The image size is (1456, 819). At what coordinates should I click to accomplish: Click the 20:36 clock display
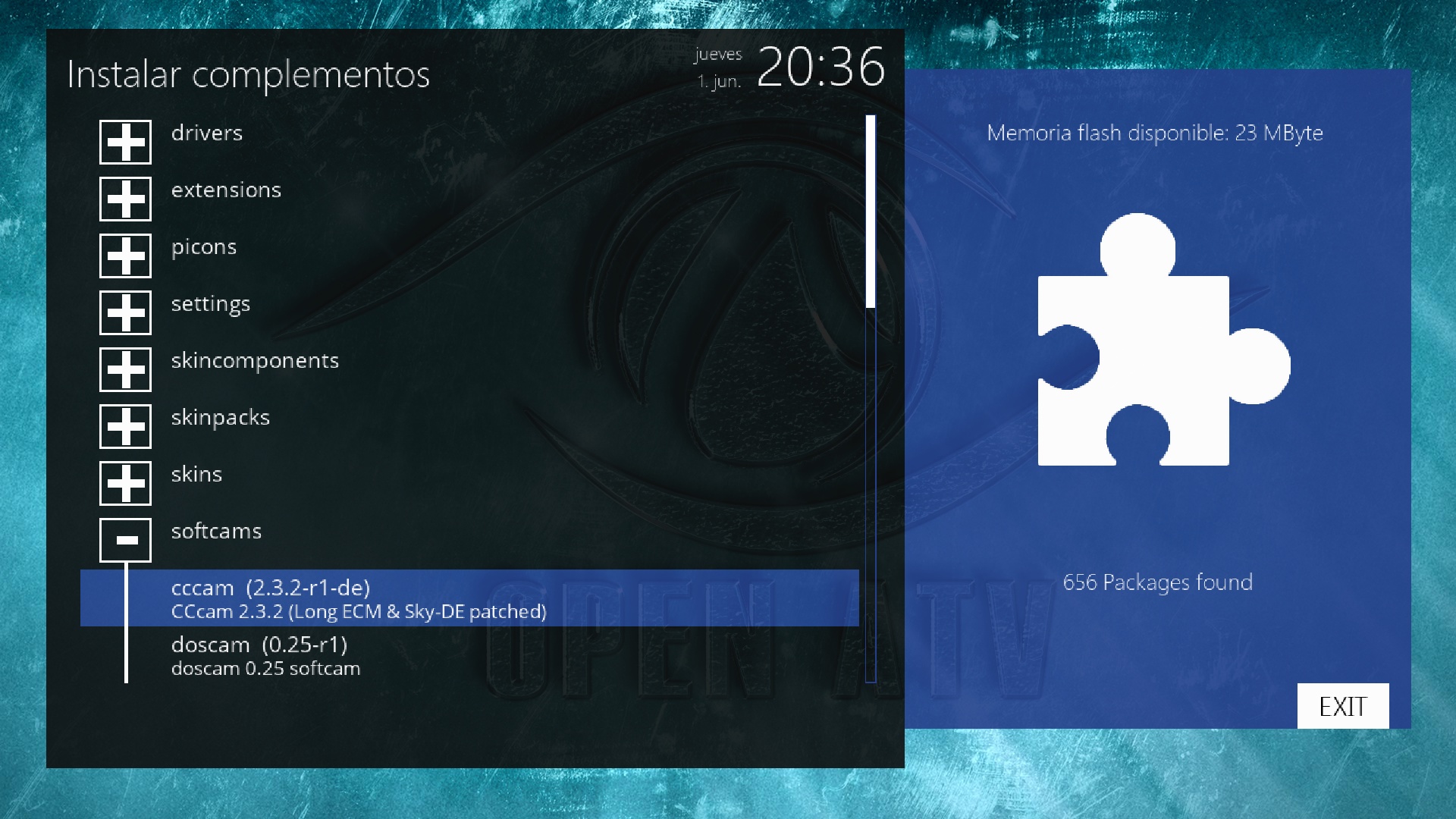[821, 67]
